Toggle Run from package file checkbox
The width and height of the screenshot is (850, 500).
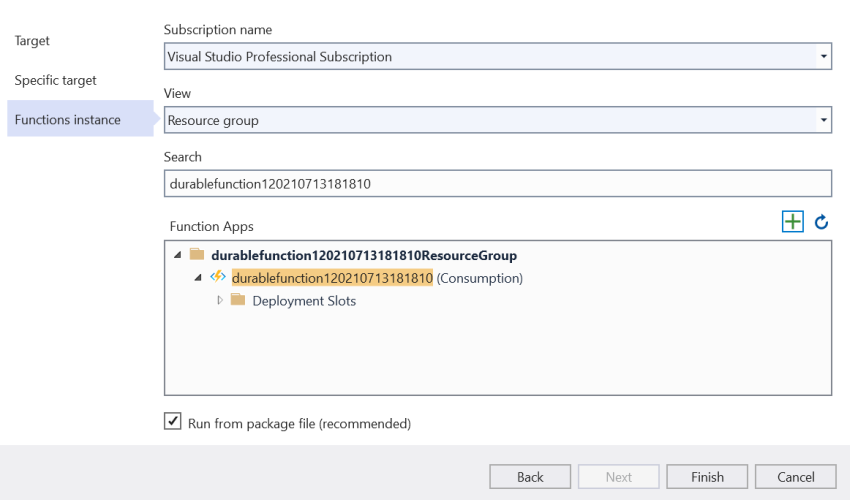pyautogui.click(x=173, y=422)
